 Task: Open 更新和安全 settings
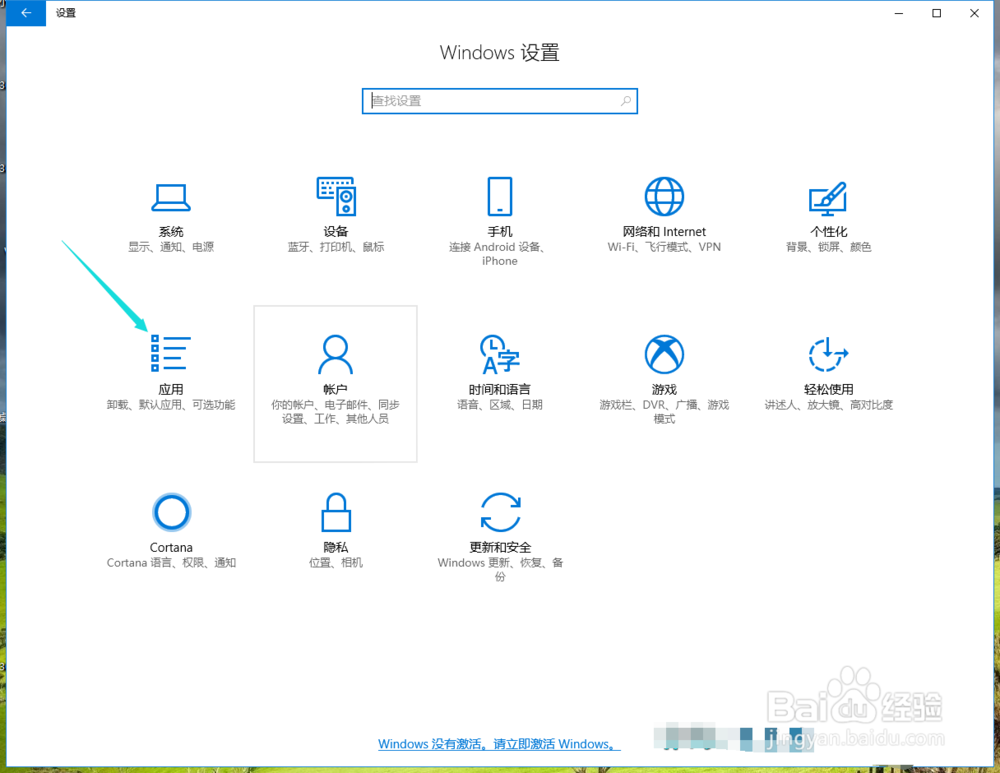[x=499, y=530]
